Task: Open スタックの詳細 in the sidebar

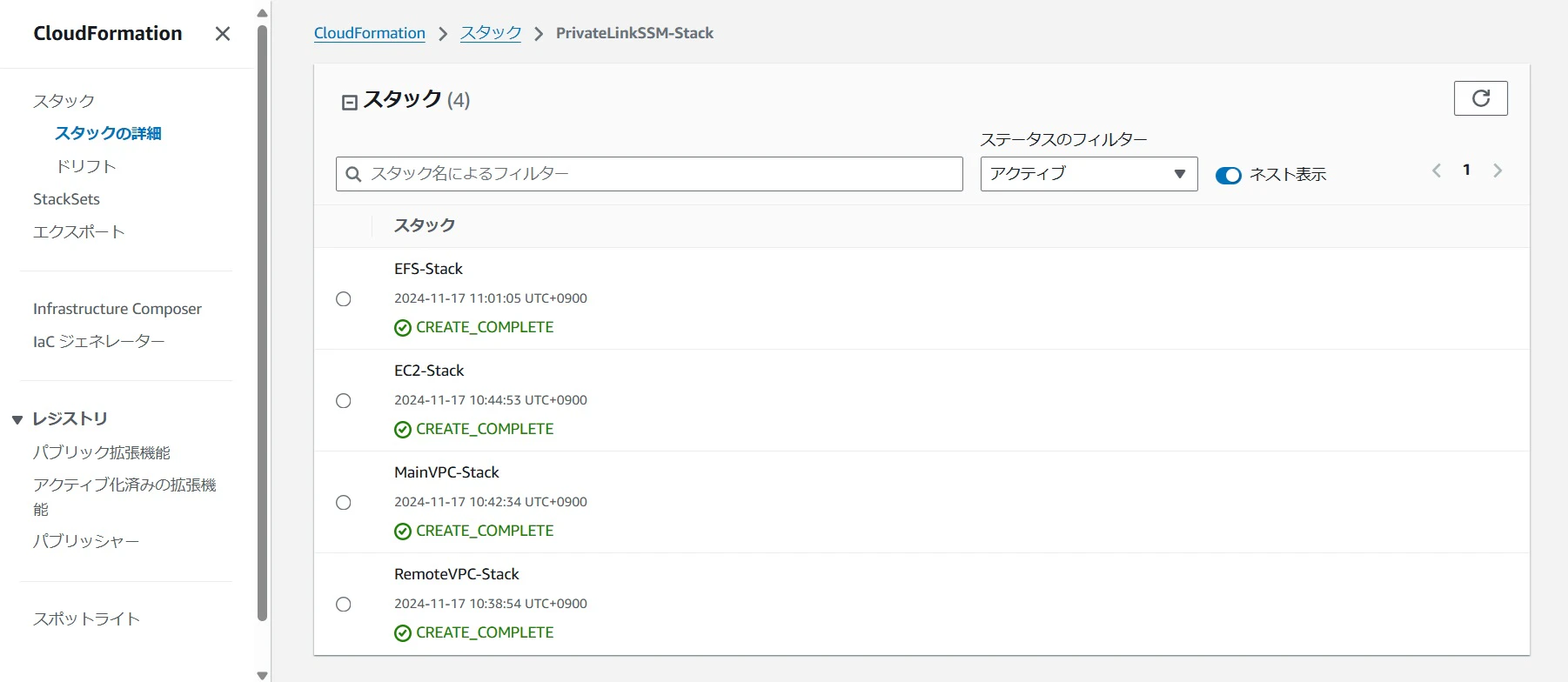Action: pos(108,133)
